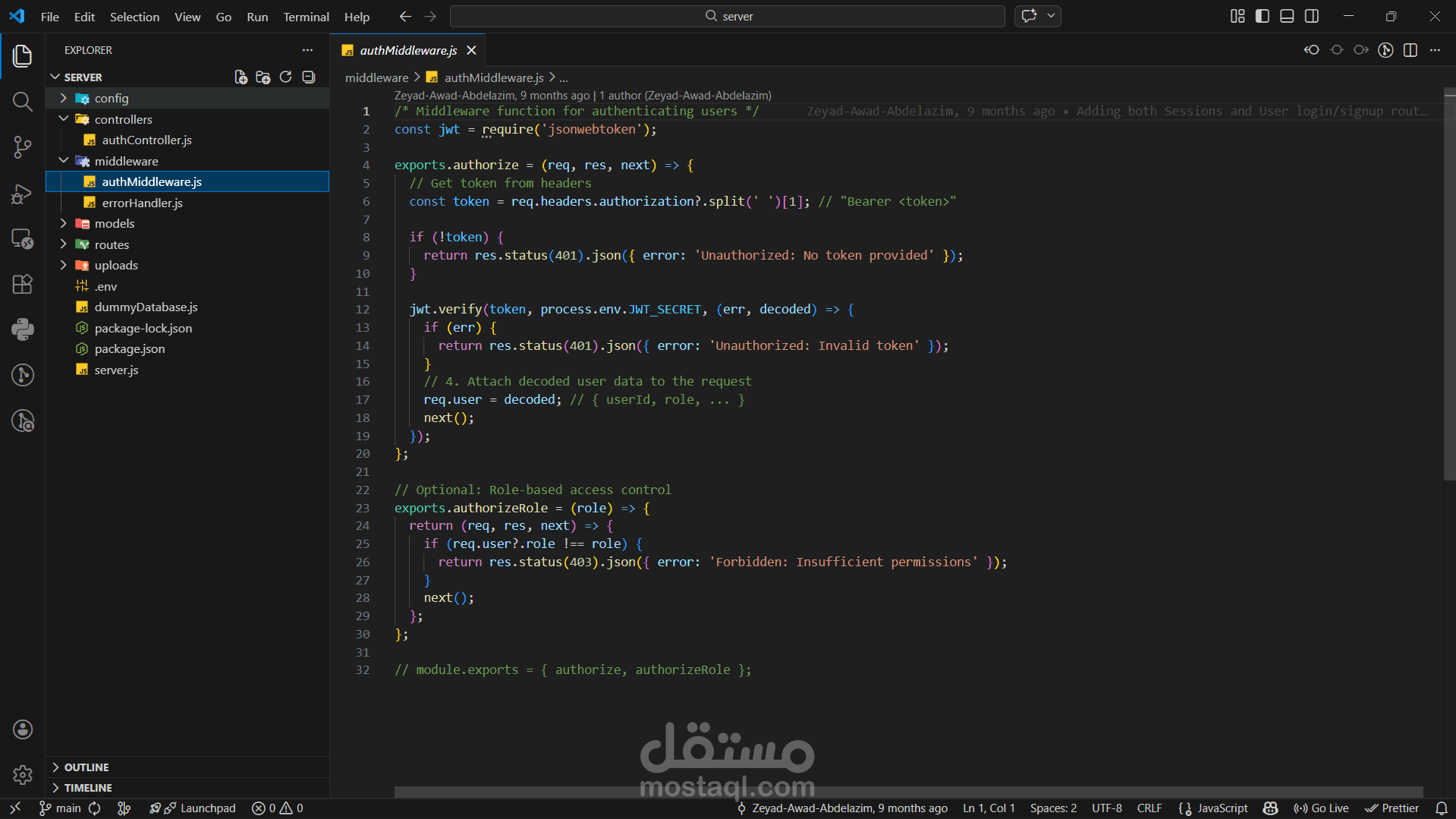Close the authMiddleware.js tab
The image size is (1456, 819).
(x=471, y=50)
